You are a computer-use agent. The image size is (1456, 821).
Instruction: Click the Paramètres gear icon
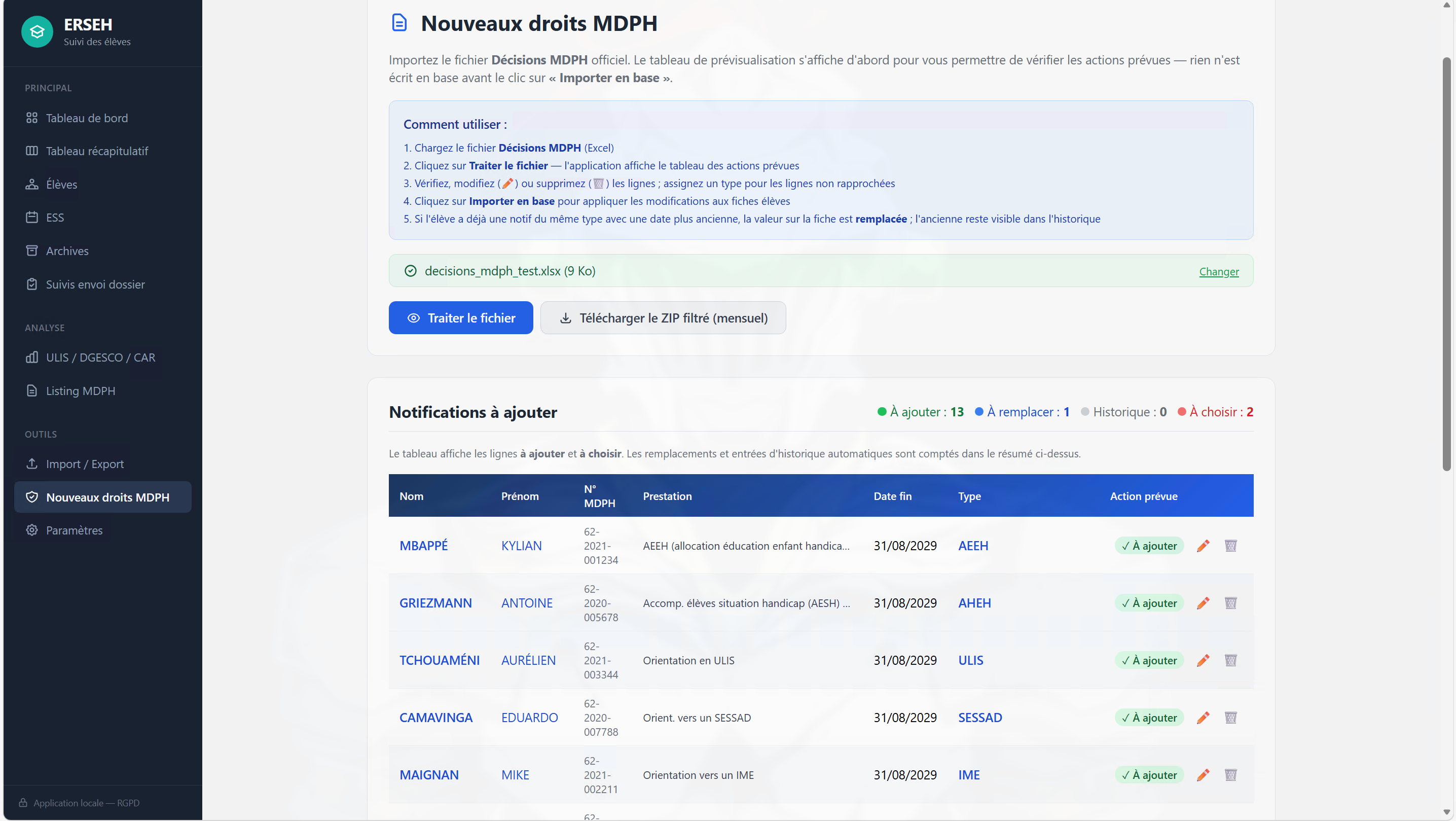(31, 530)
